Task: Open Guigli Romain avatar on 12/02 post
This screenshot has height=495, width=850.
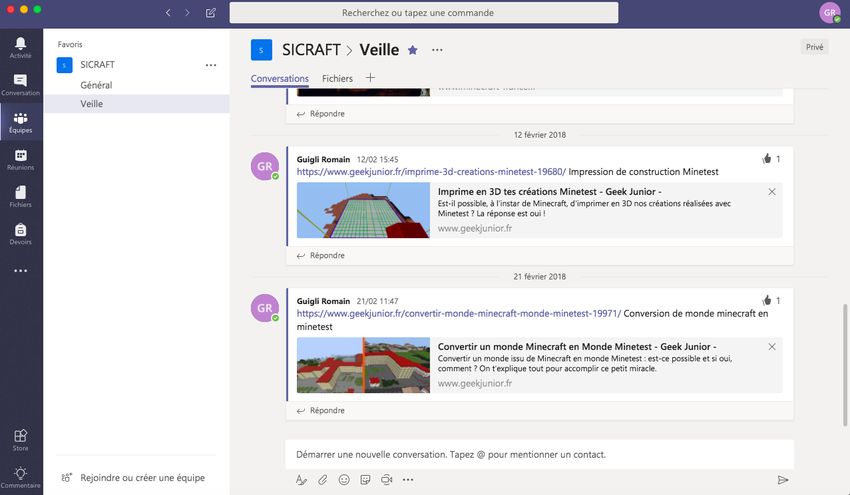Action: click(x=265, y=166)
